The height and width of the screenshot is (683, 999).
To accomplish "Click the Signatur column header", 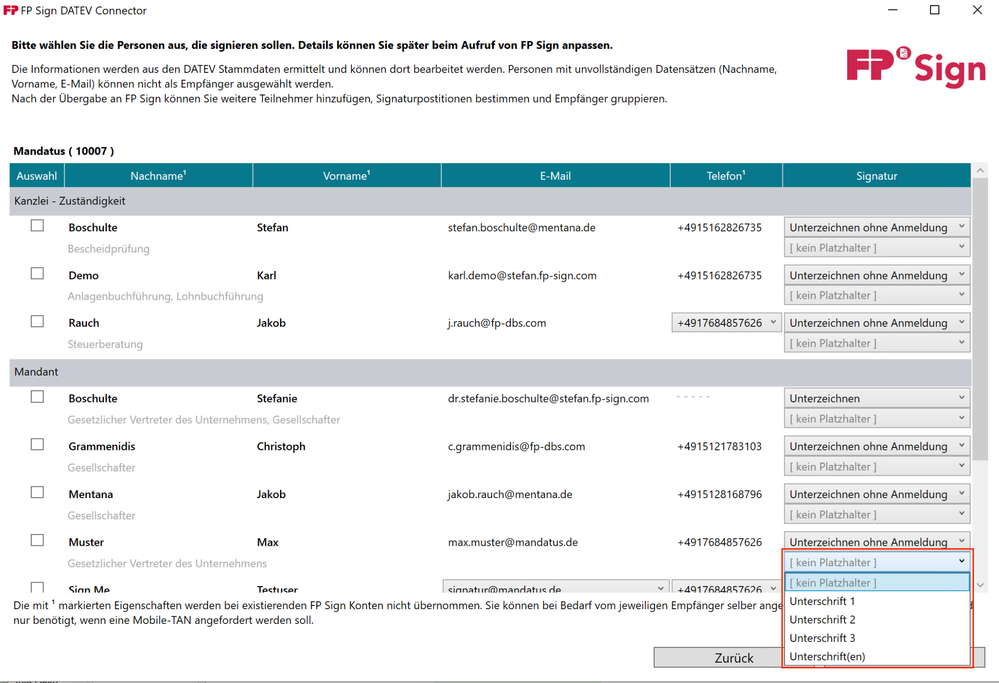I will (877, 176).
